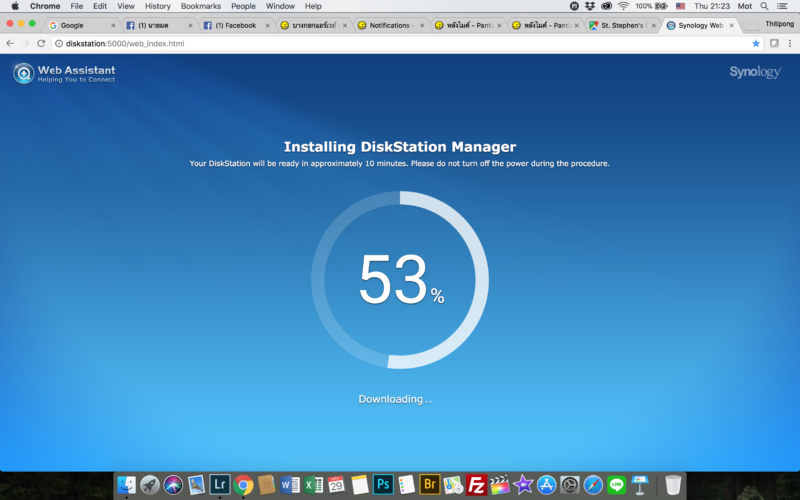This screenshot has width=800, height=500.
Task: Launch Siri from the dock
Action: [173, 485]
